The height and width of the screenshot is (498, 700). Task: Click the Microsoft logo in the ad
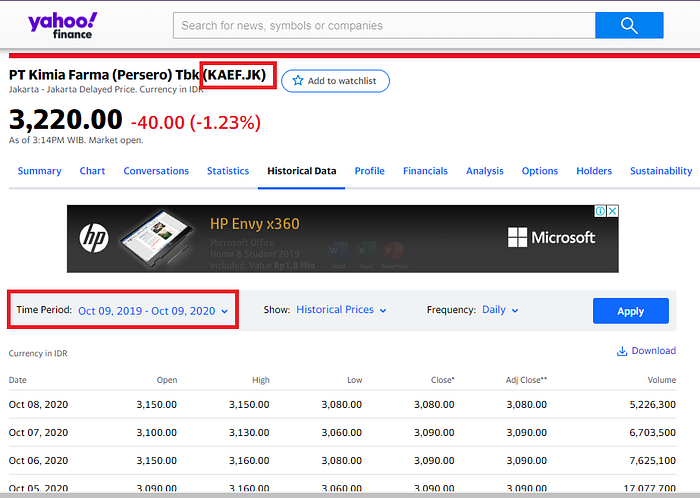pyautogui.click(x=551, y=237)
